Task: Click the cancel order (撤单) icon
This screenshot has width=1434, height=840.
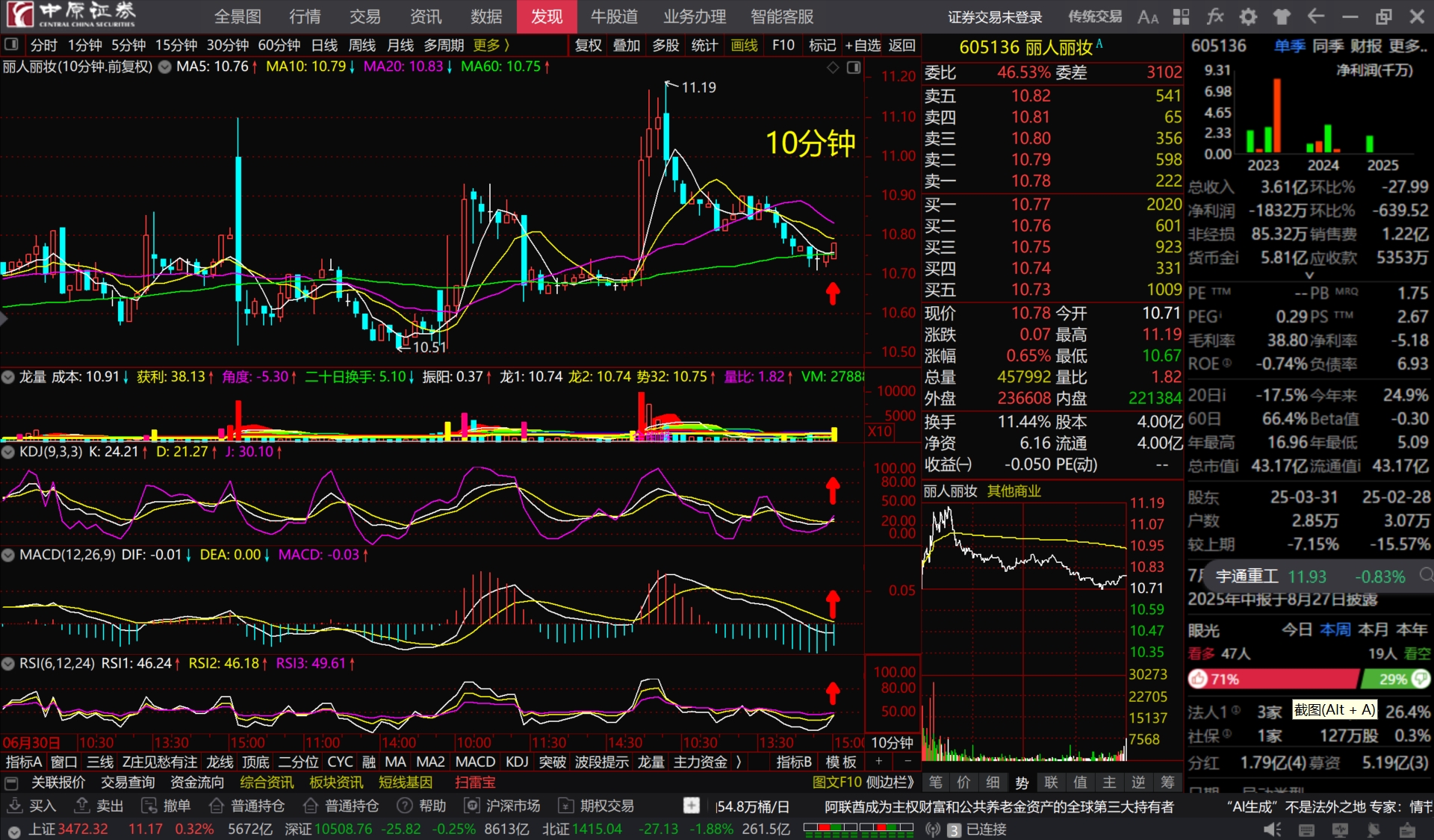Action: (x=149, y=806)
